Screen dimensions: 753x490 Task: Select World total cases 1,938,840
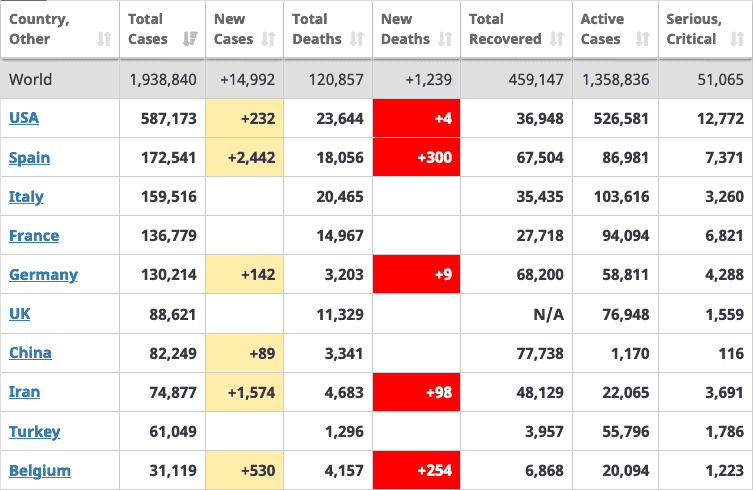(x=163, y=80)
